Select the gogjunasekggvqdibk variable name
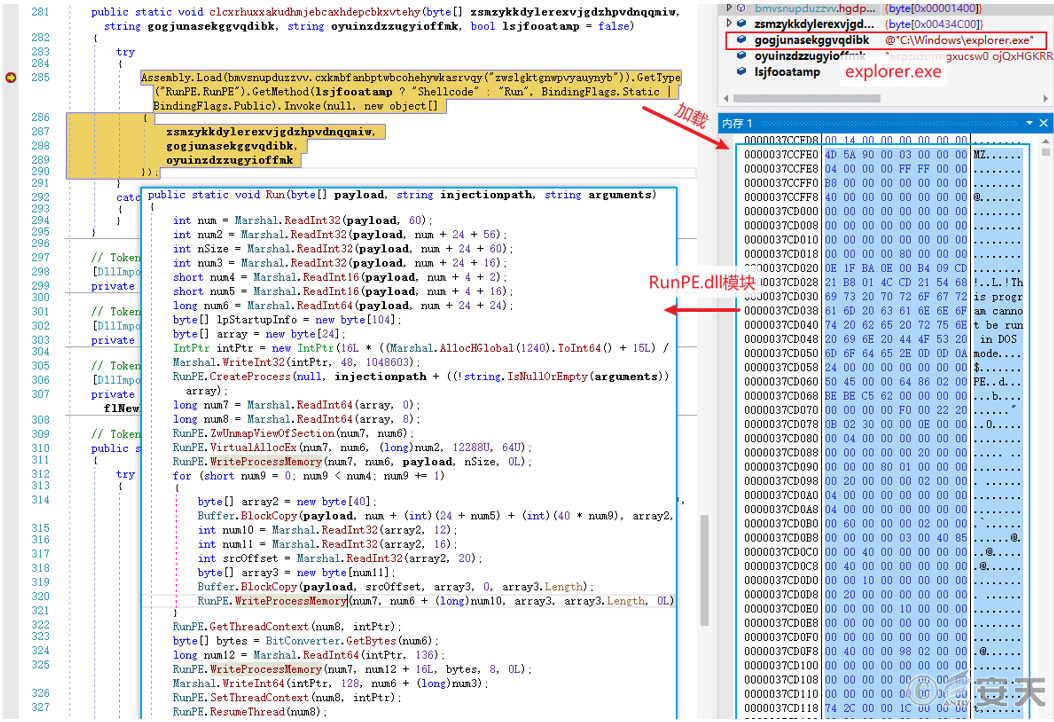This screenshot has height=722, width=1054. point(811,40)
